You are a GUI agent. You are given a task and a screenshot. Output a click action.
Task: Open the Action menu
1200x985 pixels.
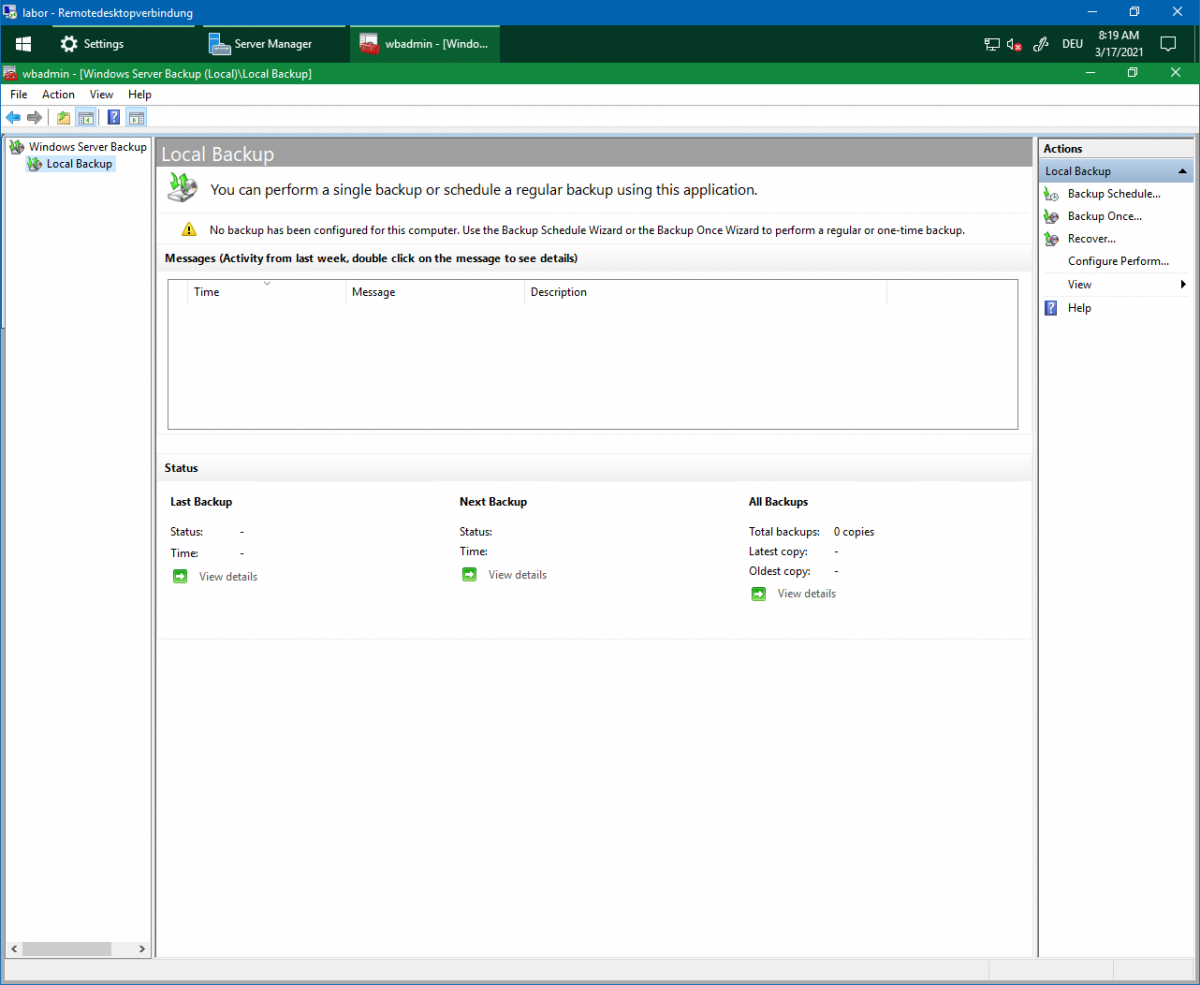58,94
